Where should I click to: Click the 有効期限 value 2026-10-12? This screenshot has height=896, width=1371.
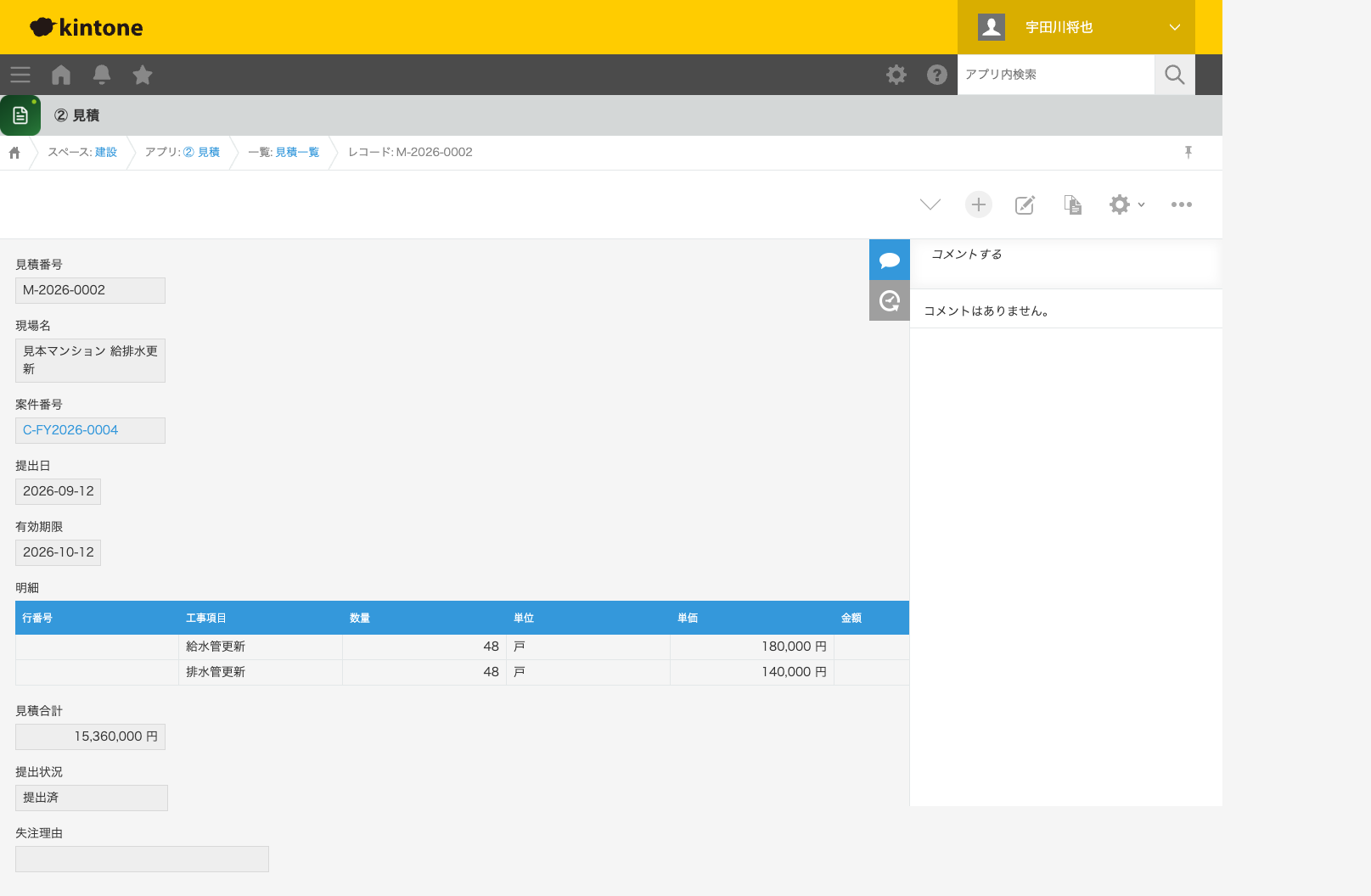59,552
